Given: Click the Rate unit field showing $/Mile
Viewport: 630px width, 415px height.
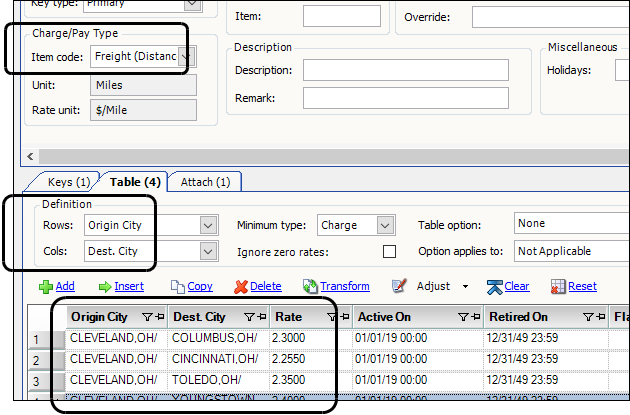Looking at the screenshot, I should (x=143, y=110).
